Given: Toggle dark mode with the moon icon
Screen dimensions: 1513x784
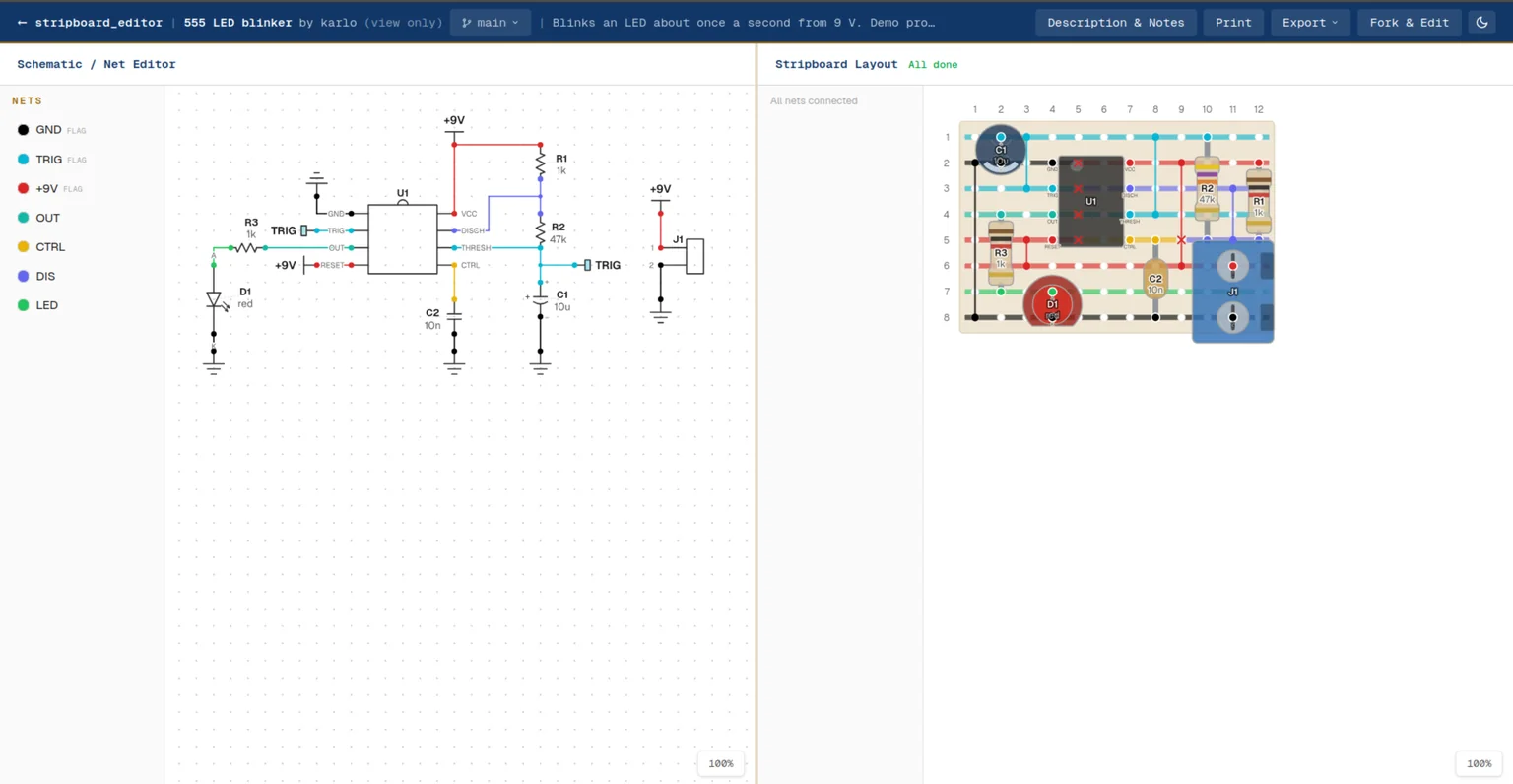Looking at the screenshot, I should pyautogui.click(x=1481, y=22).
